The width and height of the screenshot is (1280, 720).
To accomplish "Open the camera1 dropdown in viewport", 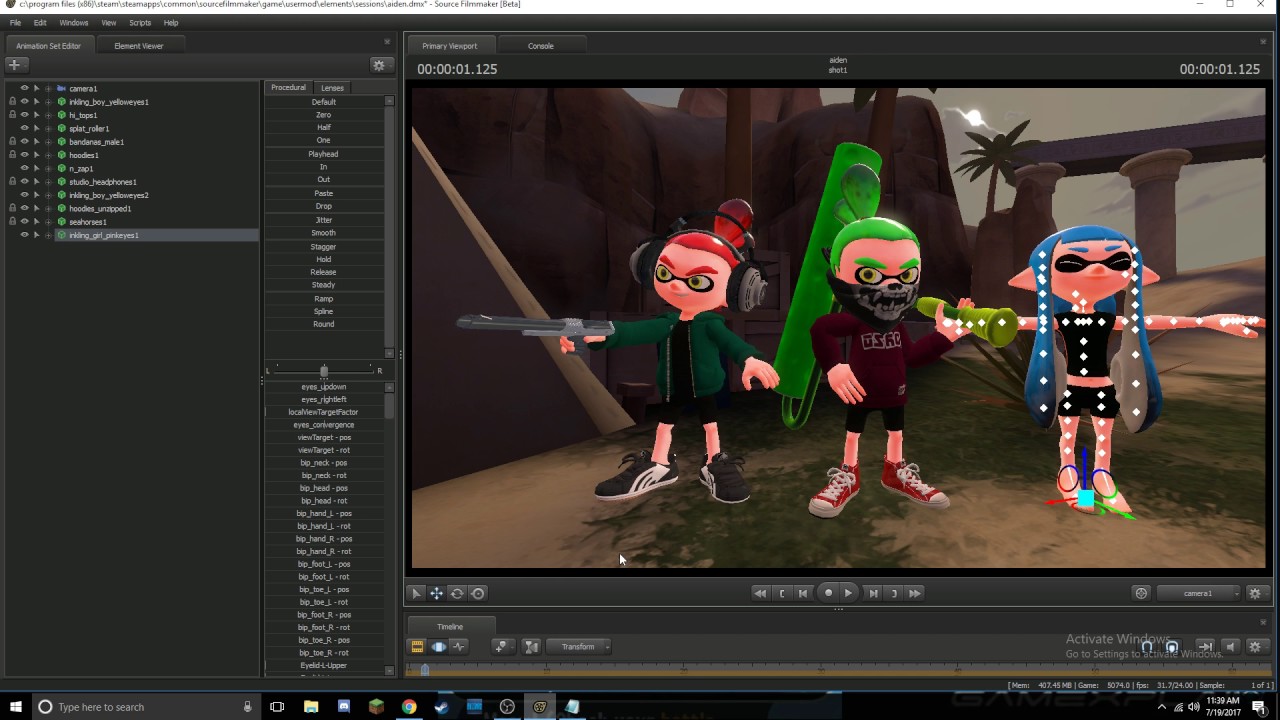I will pos(1198,593).
